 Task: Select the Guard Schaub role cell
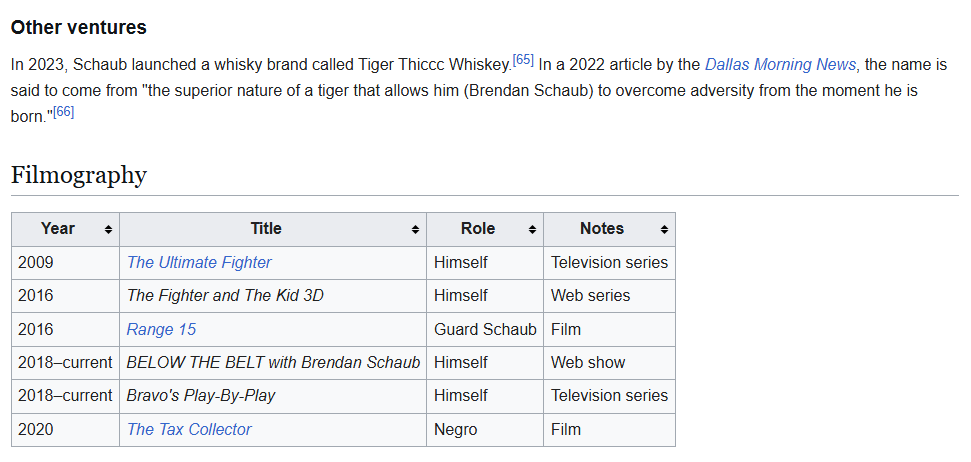[485, 329]
